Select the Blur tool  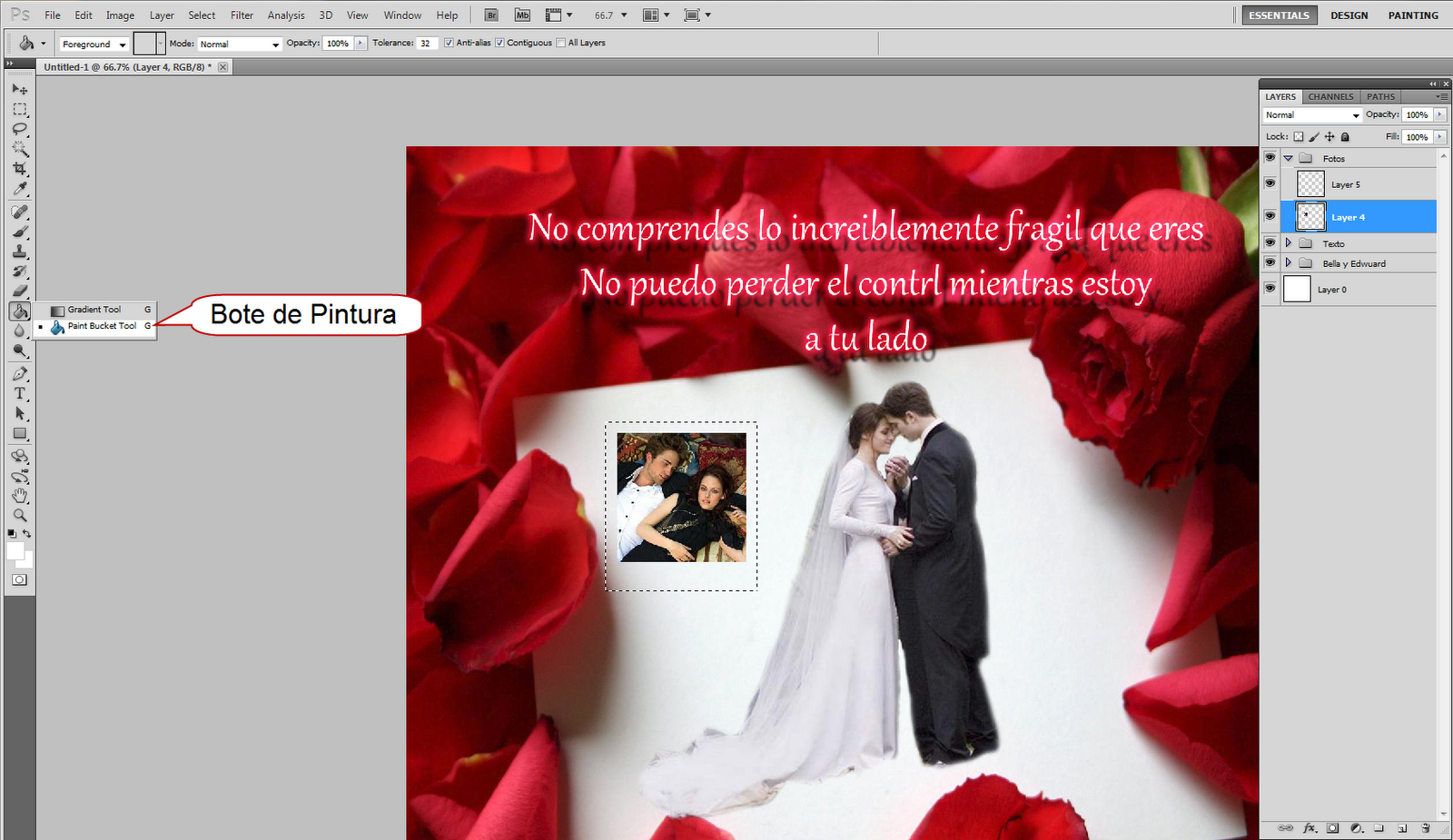coord(19,331)
